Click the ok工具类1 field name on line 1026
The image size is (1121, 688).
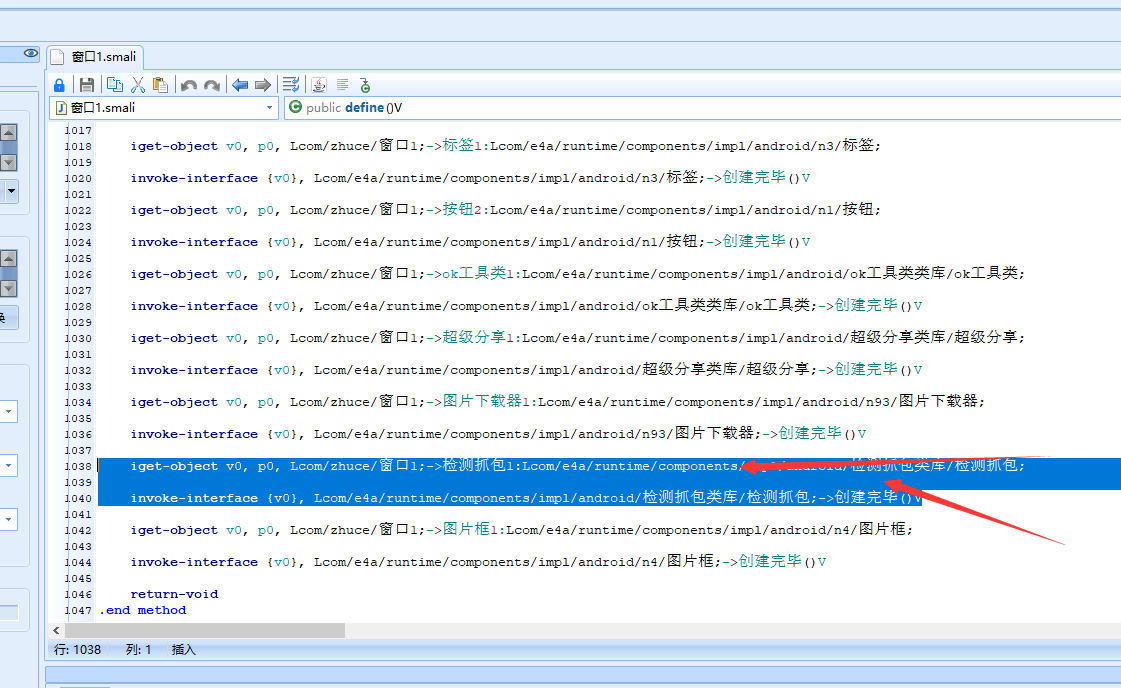(x=478, y=273)
